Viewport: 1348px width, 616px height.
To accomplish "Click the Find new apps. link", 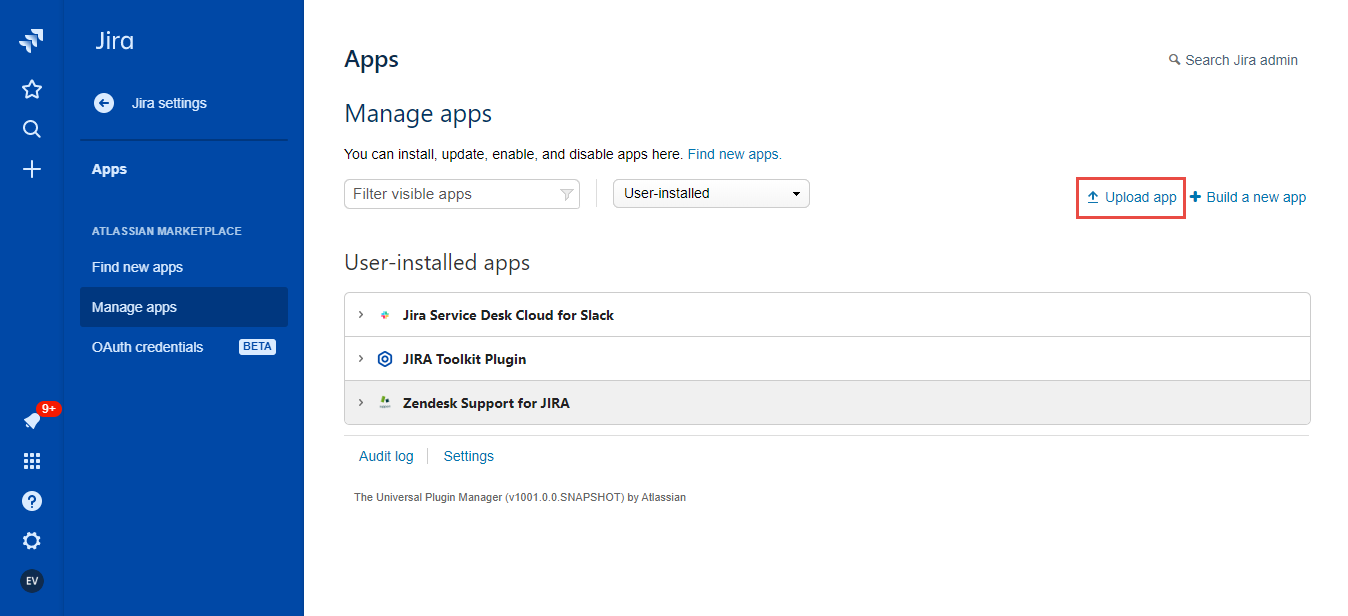I will click(x=735, y=154).
